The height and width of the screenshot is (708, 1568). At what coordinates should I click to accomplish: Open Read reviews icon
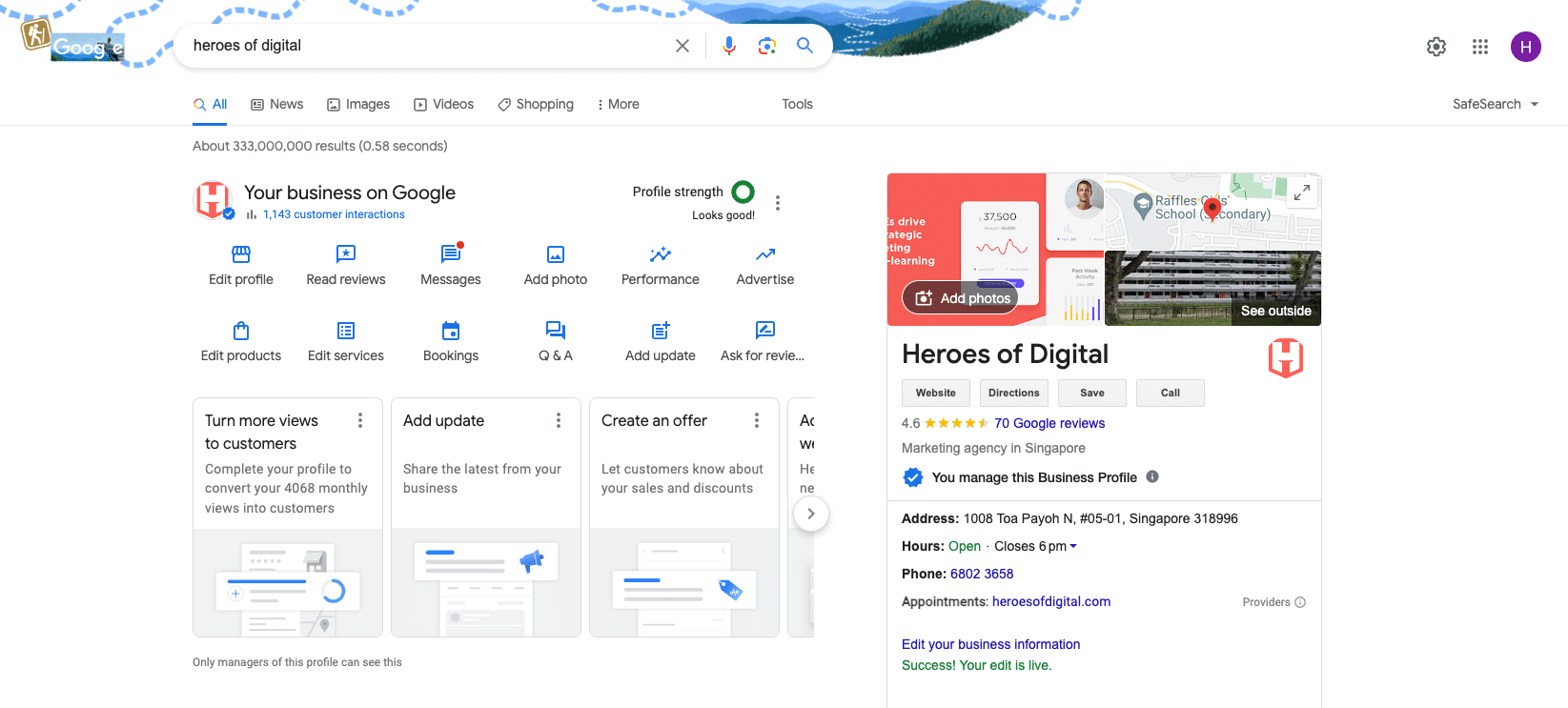pyautogui.click(x=346, y=254)
